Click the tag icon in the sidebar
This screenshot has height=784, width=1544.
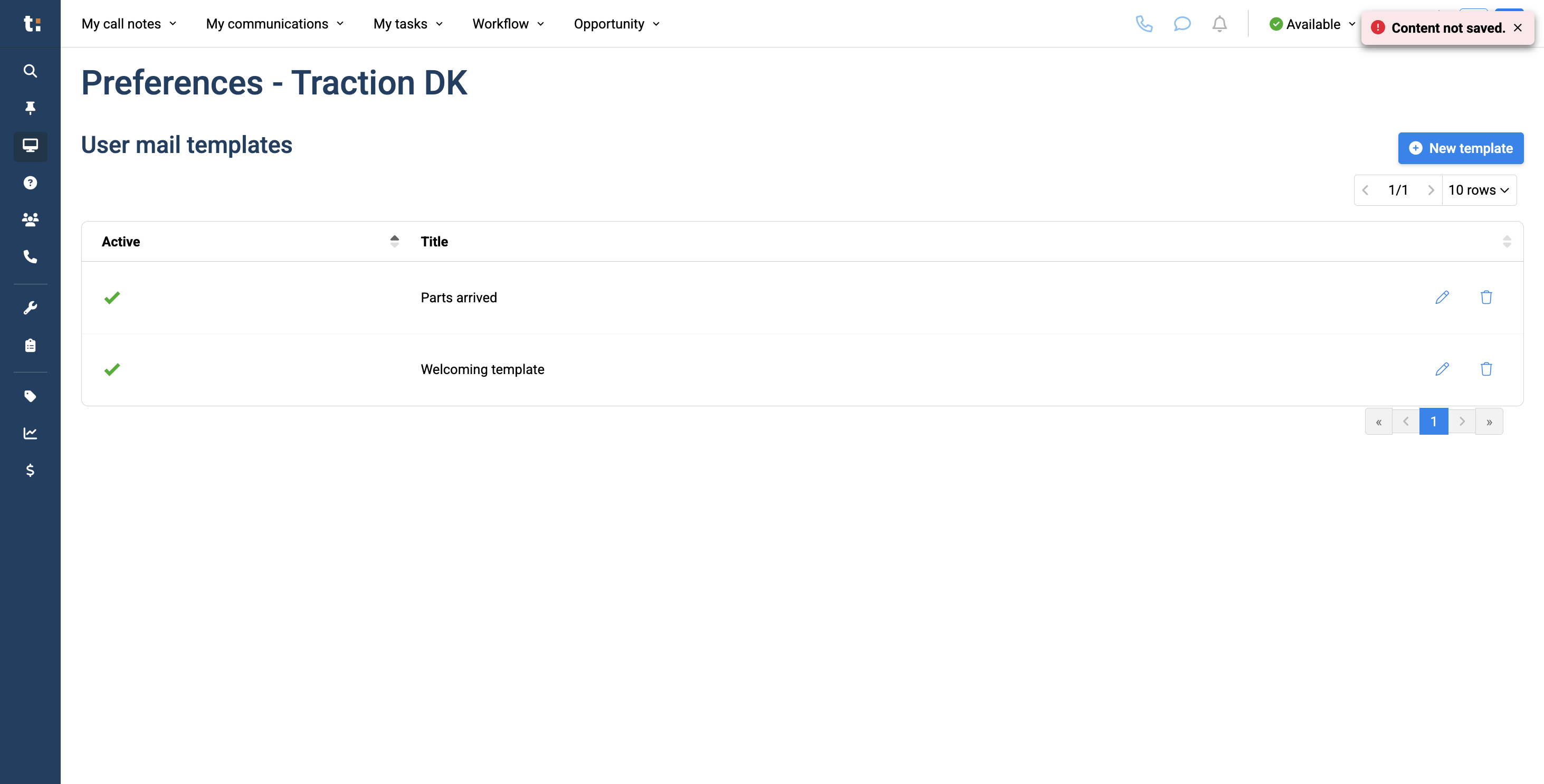30,396
